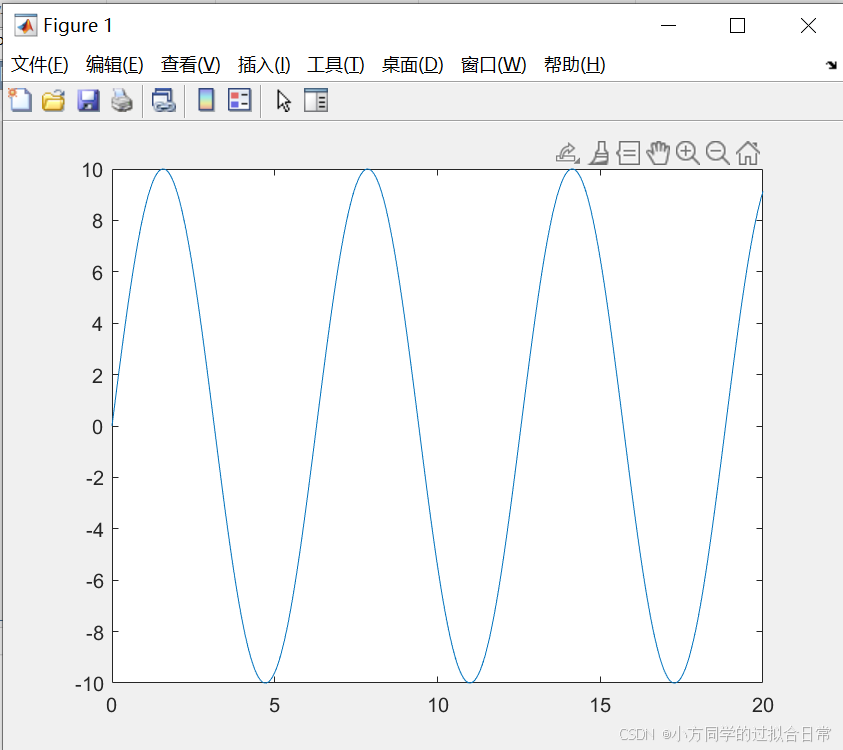
Task: Open the 工具(T) menu
Action: [x=335, y=64]
